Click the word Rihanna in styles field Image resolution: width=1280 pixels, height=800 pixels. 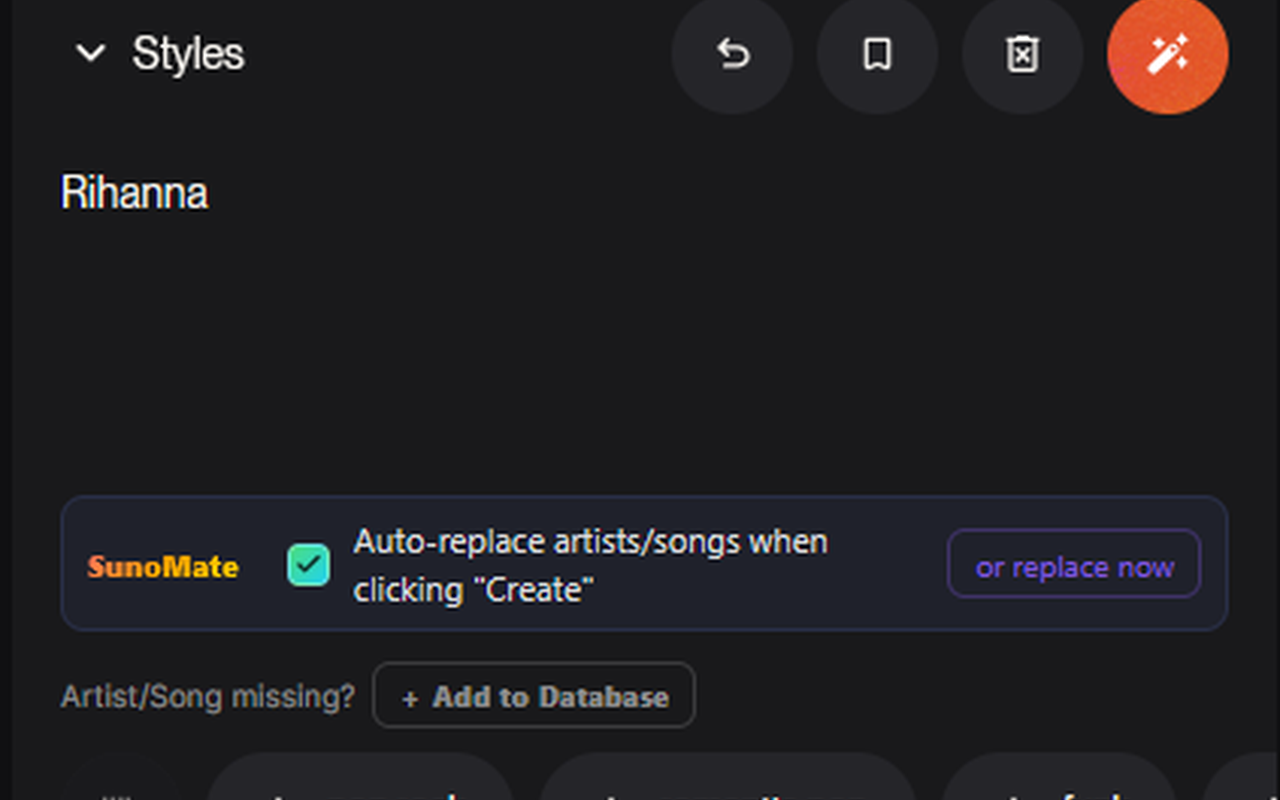134,193
